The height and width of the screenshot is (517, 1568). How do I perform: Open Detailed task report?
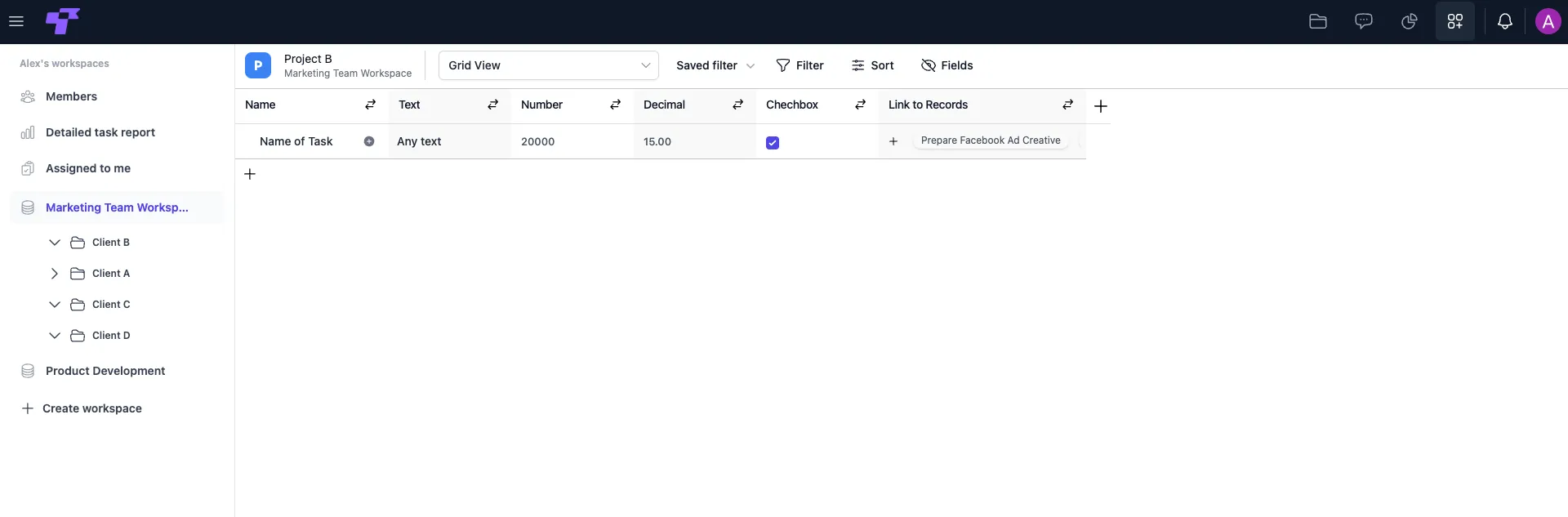pyautogui.click(x=117, y=132)
